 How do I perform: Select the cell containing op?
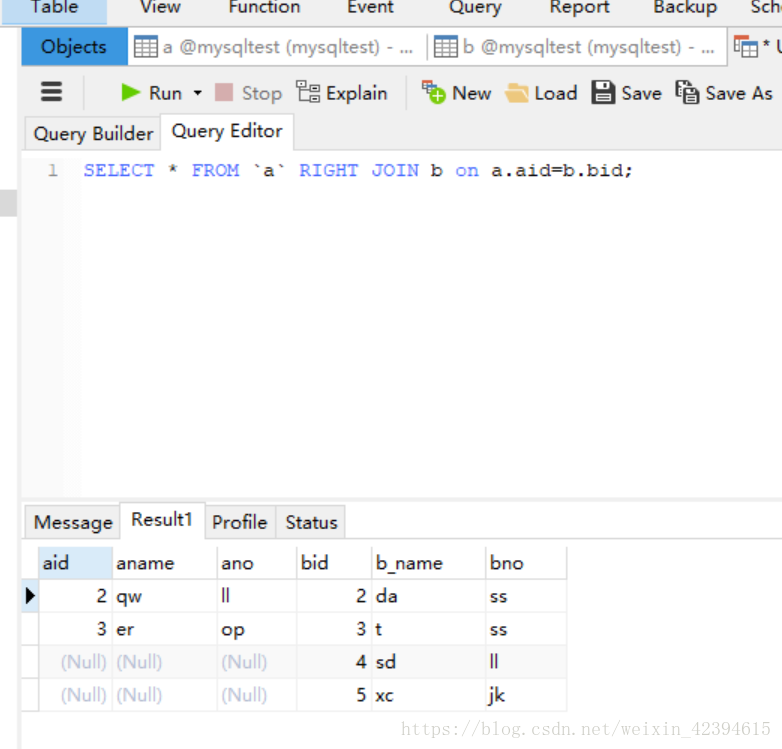pyautogui.click(x=257, y=629)
